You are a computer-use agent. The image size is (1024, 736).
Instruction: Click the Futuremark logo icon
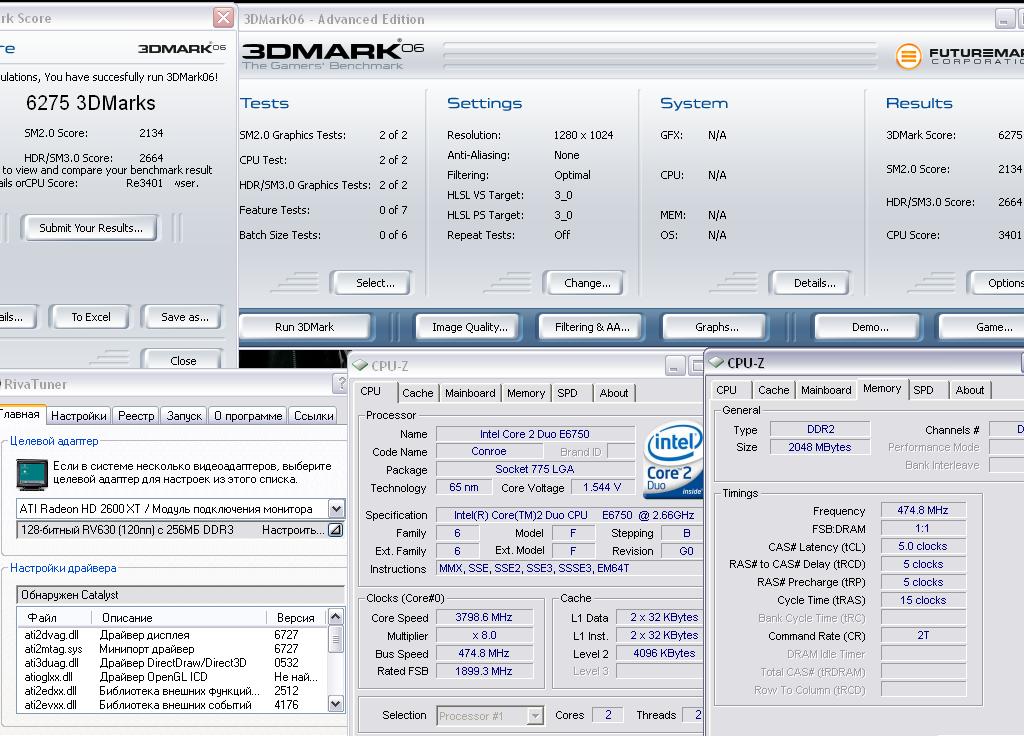[908, 56]
